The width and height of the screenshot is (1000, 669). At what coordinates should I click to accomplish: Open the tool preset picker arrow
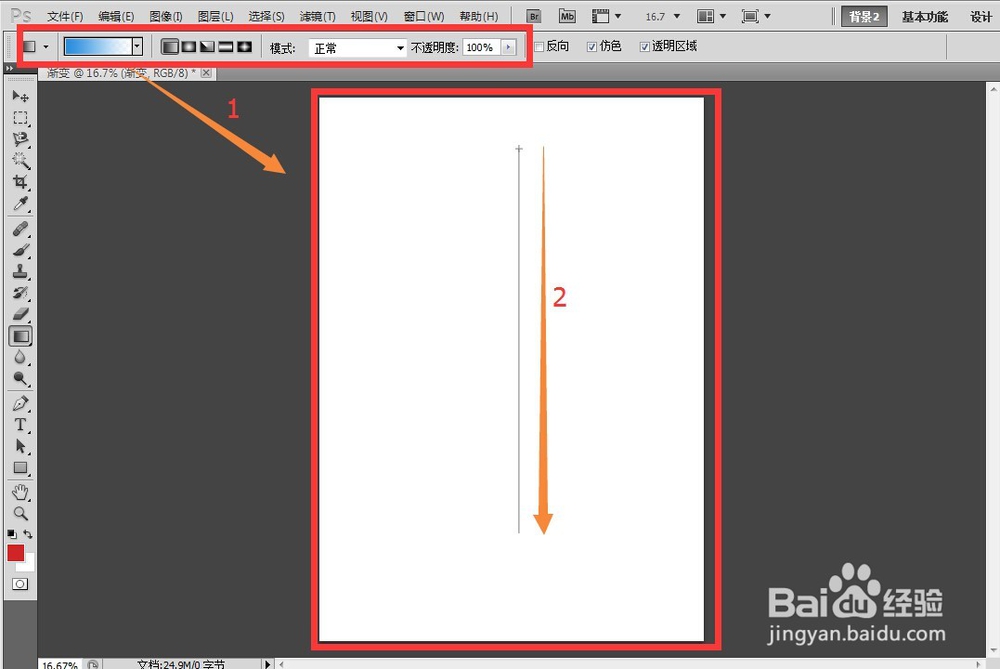click(x=46, y=47)
